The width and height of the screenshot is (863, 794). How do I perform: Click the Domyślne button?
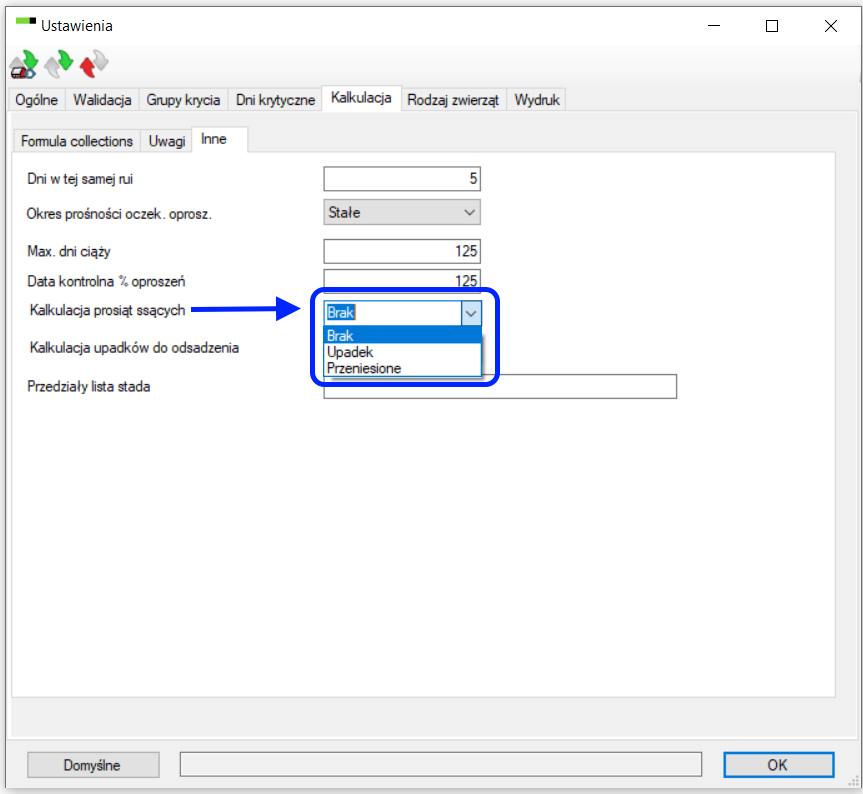click(93, 765)
